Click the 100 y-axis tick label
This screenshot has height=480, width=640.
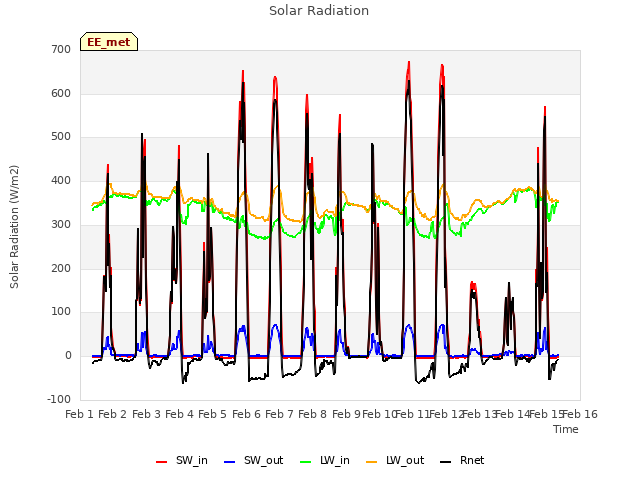click(61, 312)
